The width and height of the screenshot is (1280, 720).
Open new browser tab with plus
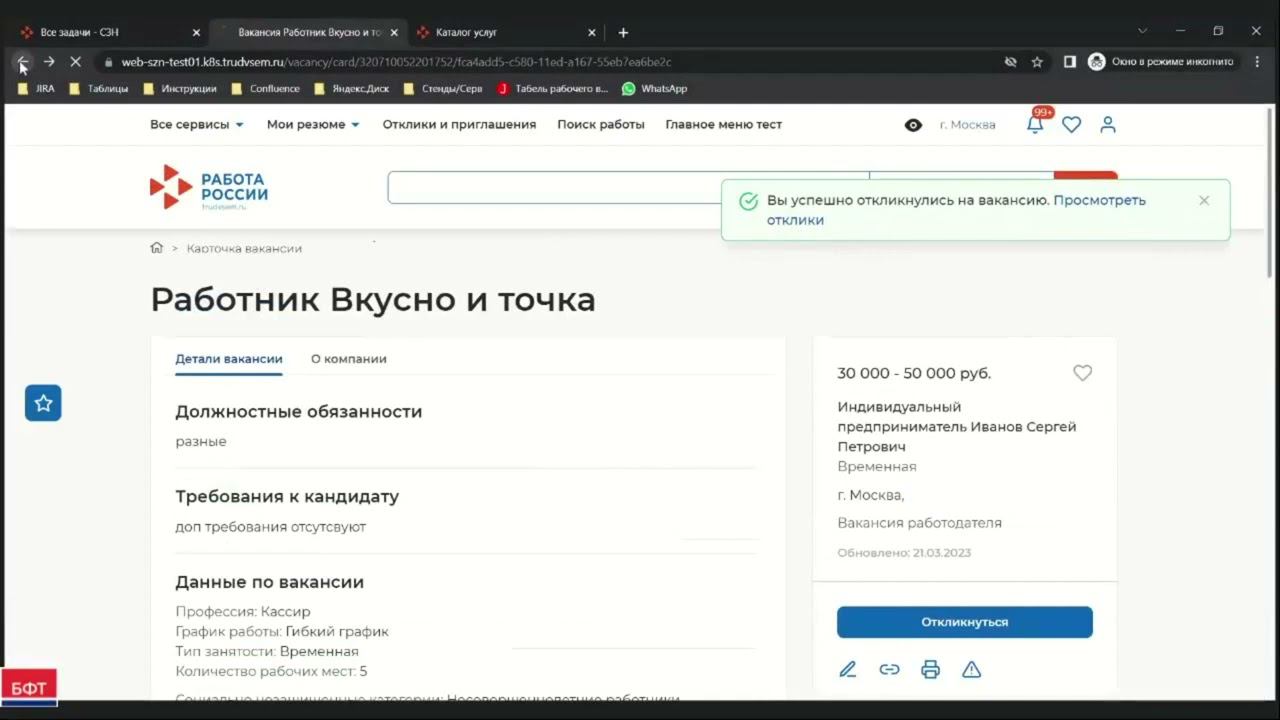pos(623,32)
